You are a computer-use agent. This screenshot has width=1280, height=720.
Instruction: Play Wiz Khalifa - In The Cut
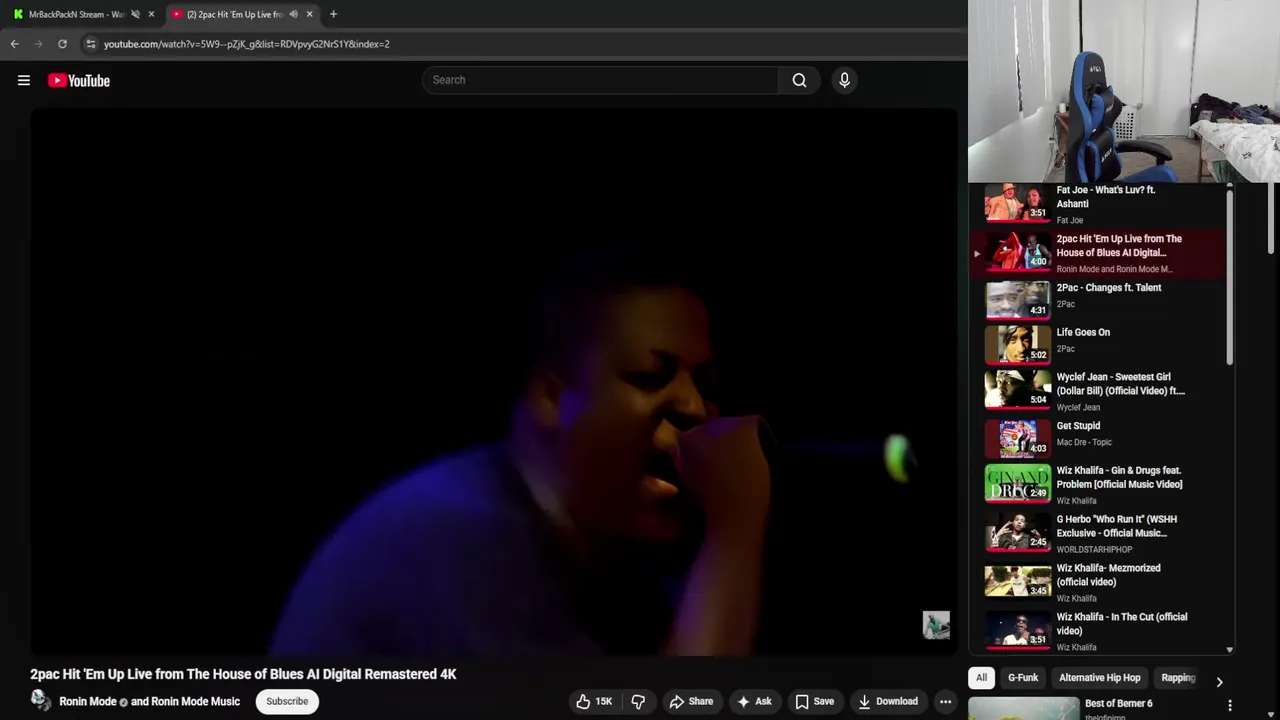(1097, 631)
